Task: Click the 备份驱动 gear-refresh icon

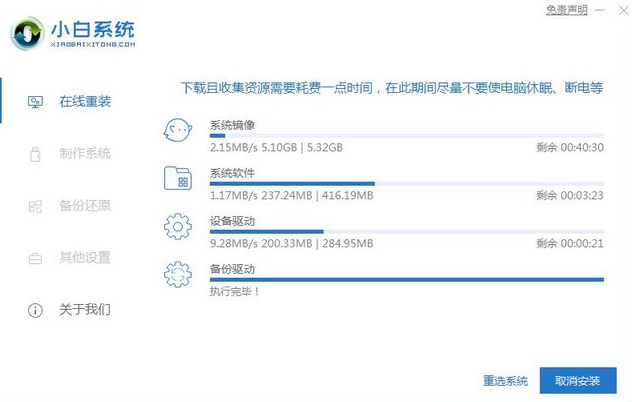Action: pyautogui.click(x=178, y=275)
